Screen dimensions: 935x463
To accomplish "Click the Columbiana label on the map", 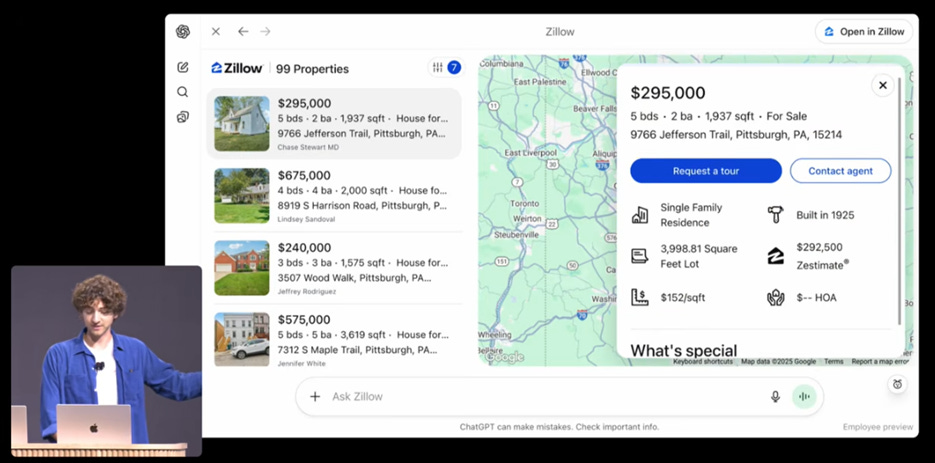I will point(501,63).
